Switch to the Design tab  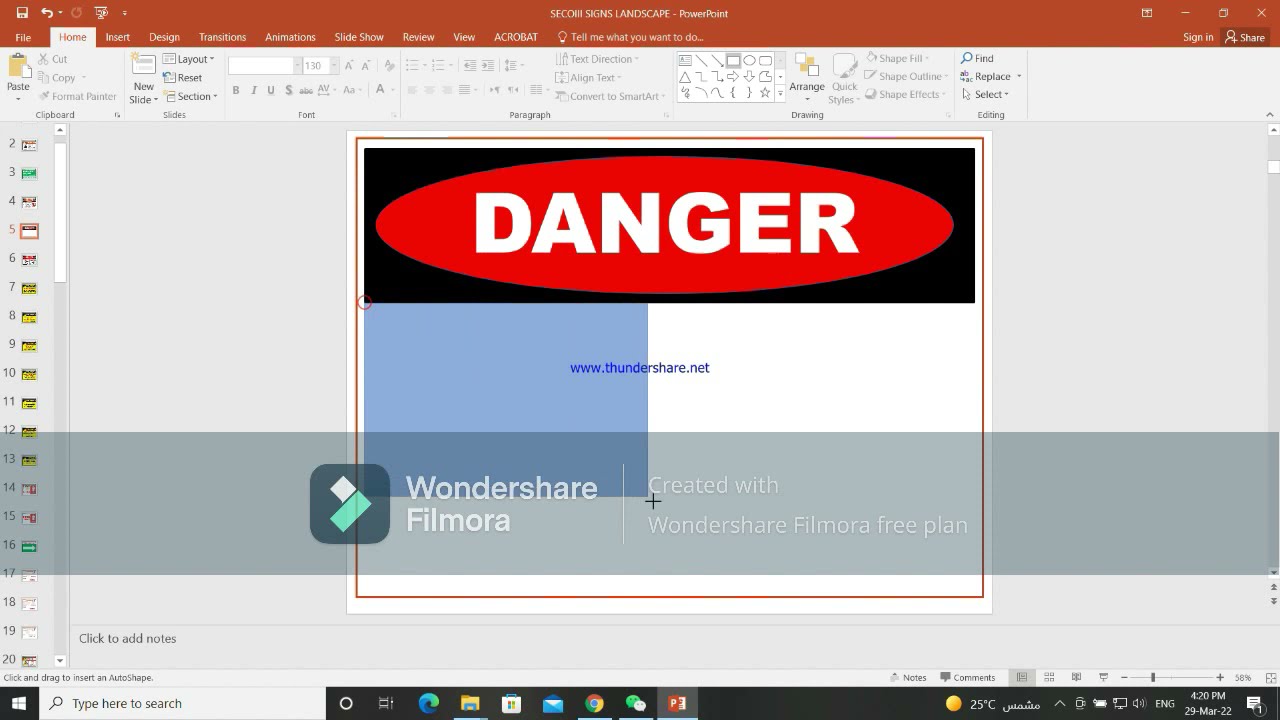click(x=164, y=37)
